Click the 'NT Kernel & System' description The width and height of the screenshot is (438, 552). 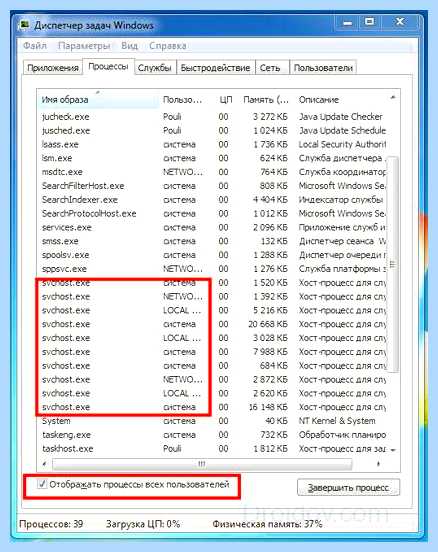(x=337, y=421)
